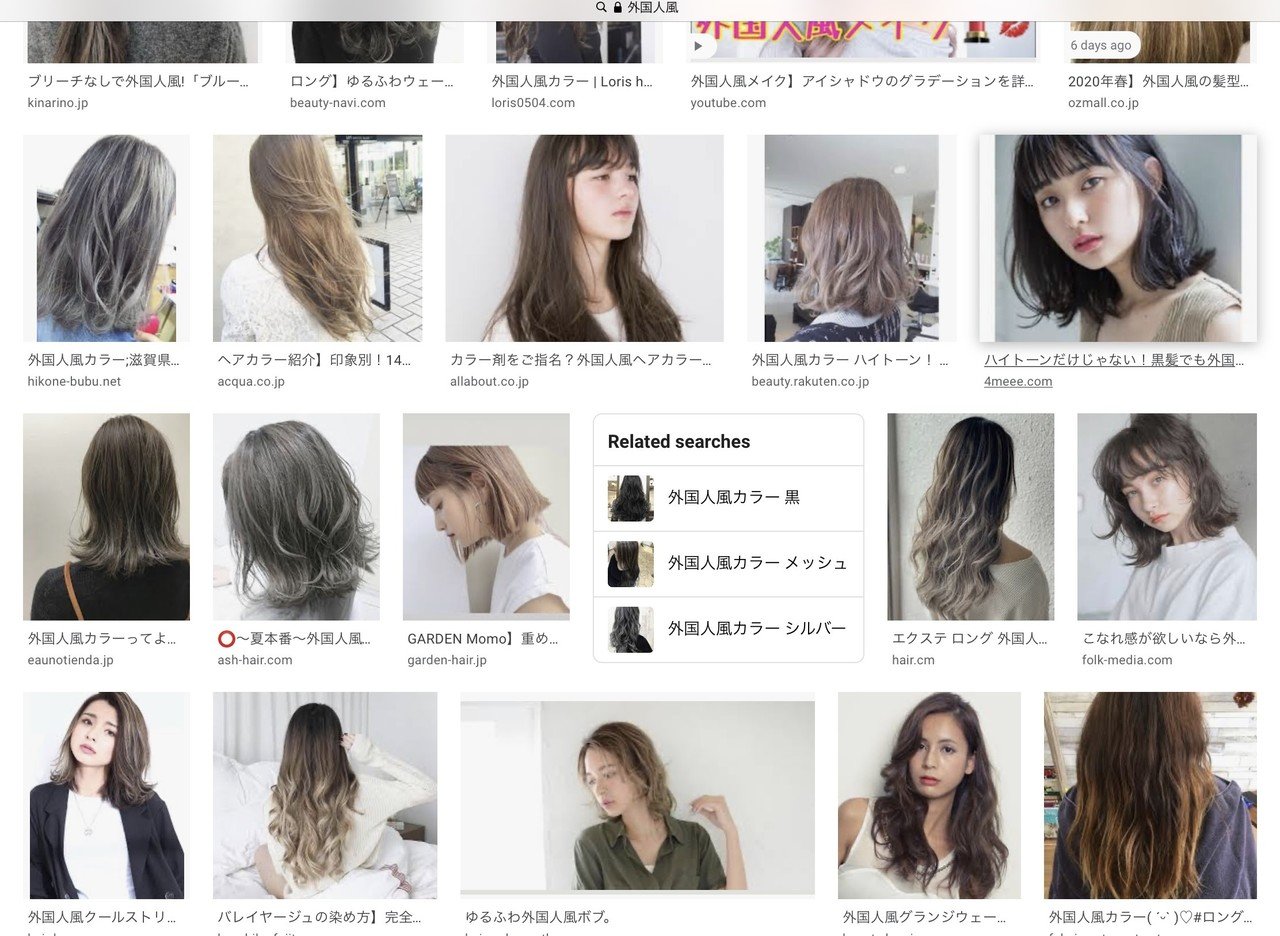Open related search 外国人風カラー シルバー
Image resolution: width=1280 pixels, height=936 pixels.
click(728, 630)
